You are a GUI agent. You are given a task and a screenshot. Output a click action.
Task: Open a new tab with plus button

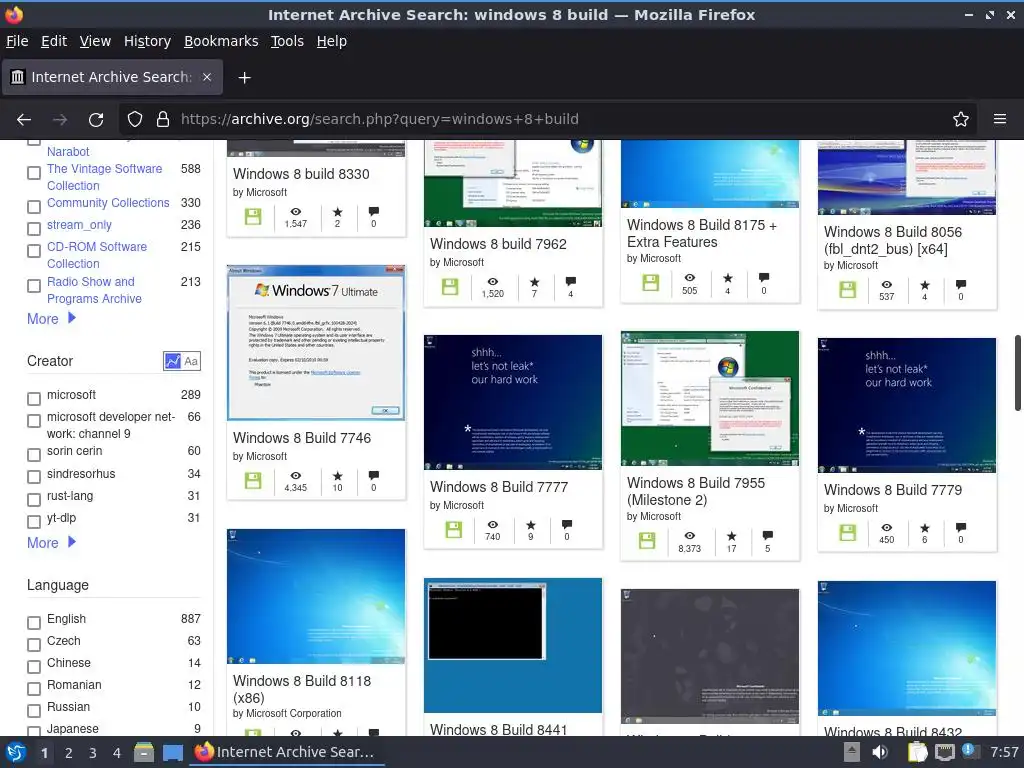coord(244,78)
